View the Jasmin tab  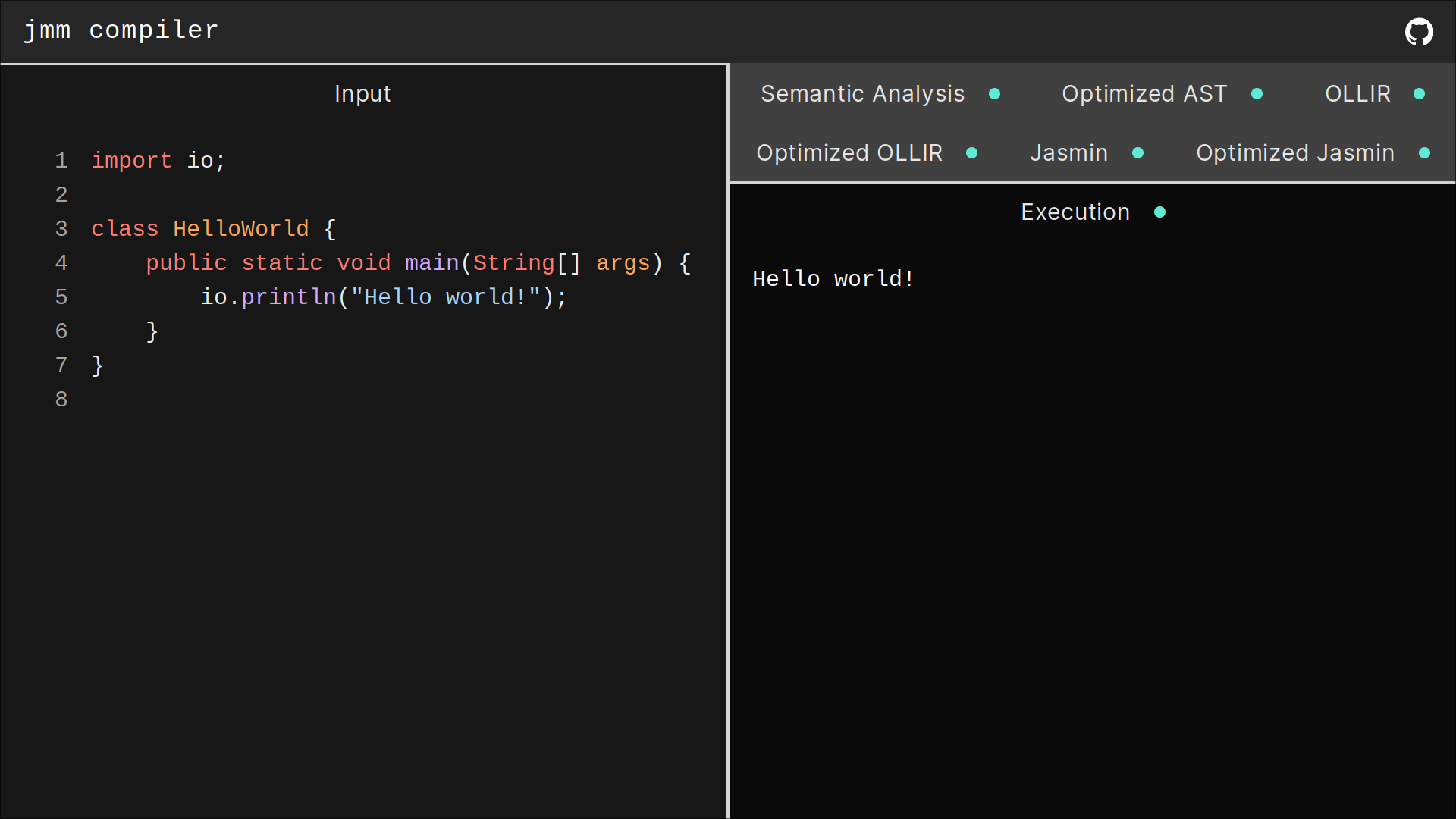(x=1068, y=153)
